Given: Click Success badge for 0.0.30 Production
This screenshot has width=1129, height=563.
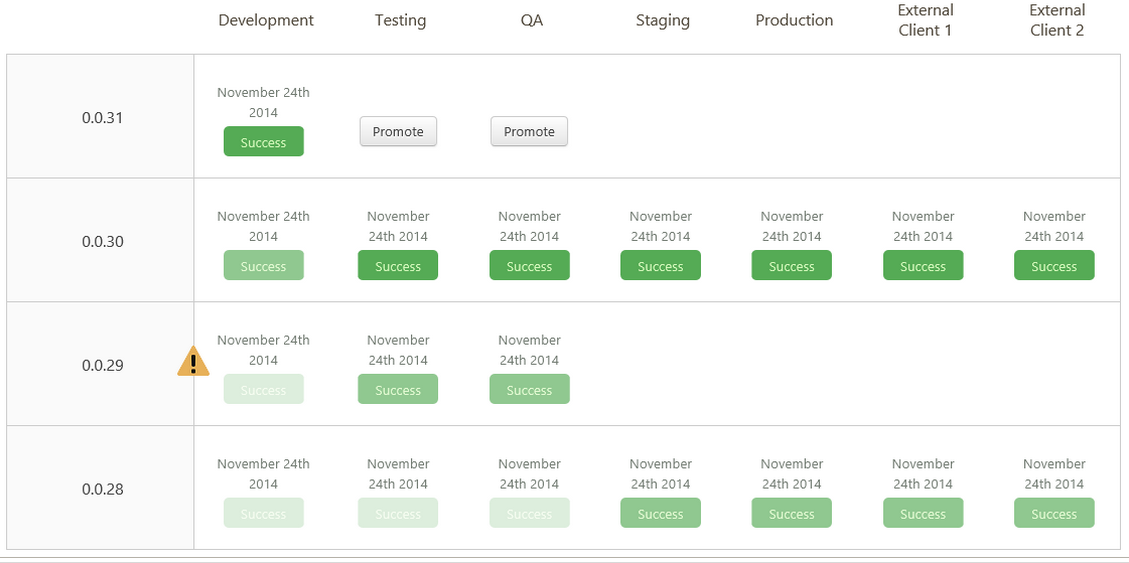Looking at the screenshot, I should [791, 266].
